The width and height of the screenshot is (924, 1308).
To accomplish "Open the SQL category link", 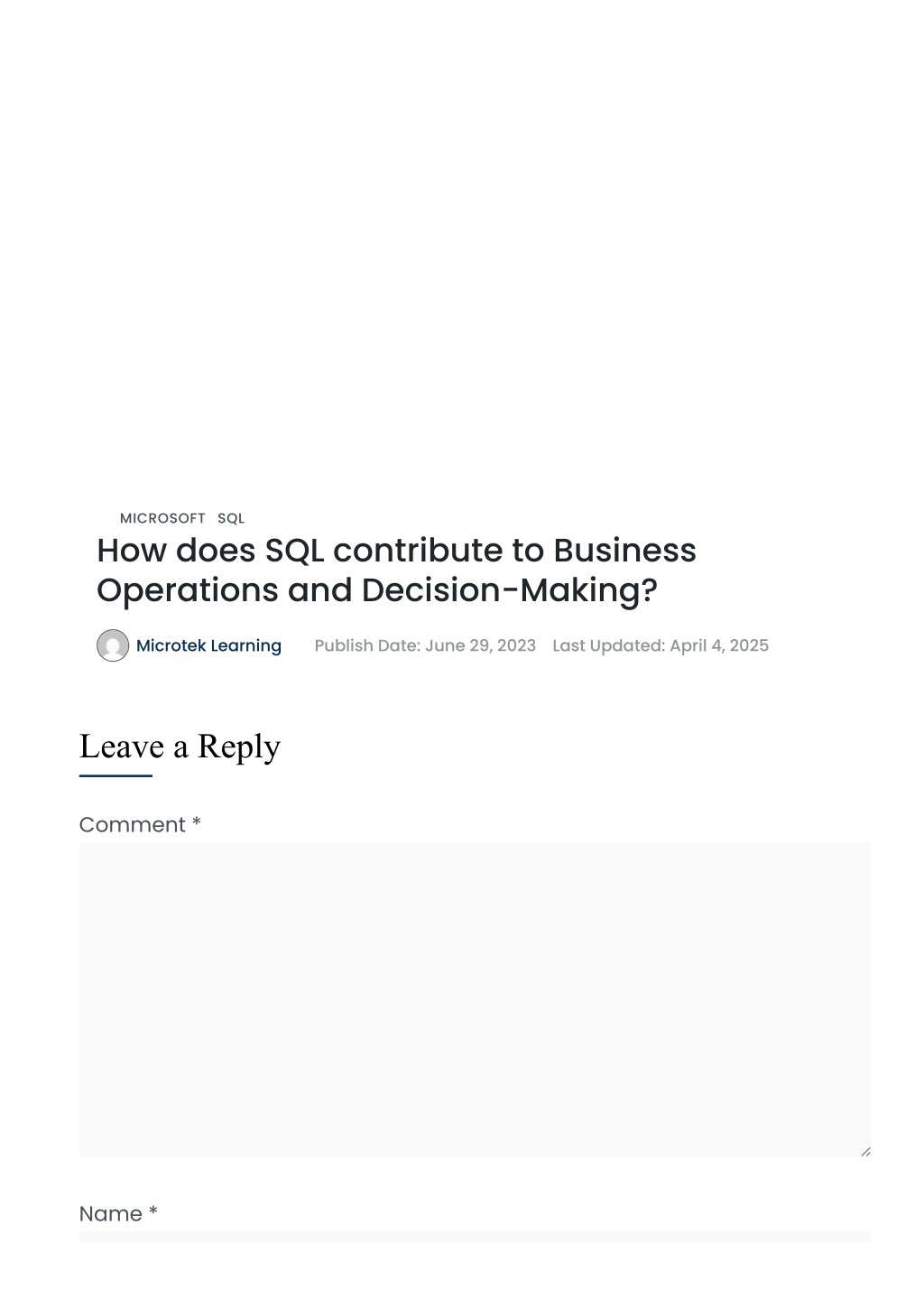I will pos(231,518).
